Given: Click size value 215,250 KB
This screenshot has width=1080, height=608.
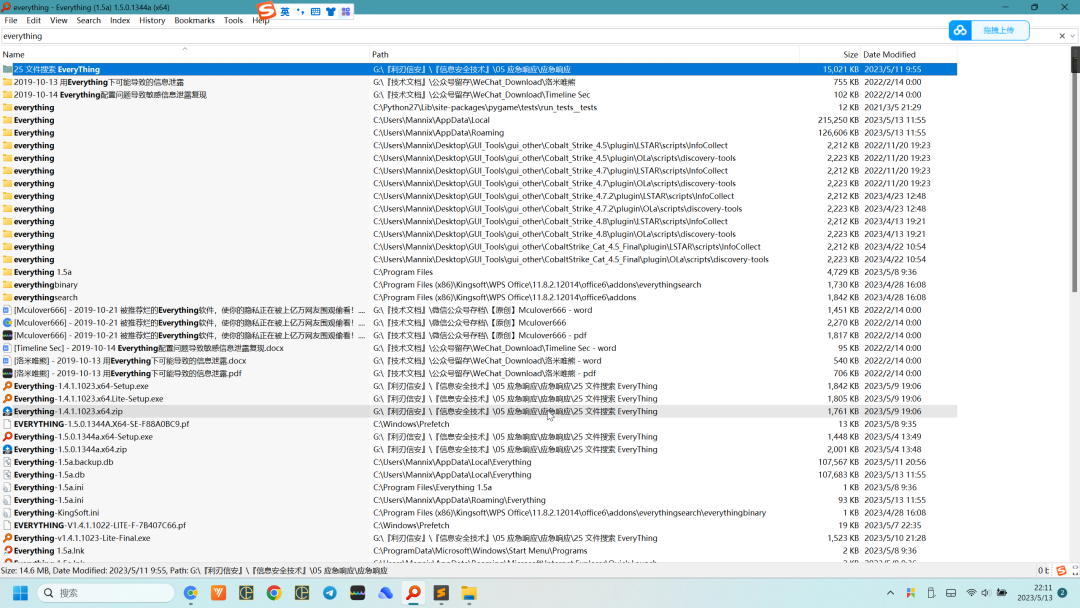Looking at the screenshot, I should (838, 120).
